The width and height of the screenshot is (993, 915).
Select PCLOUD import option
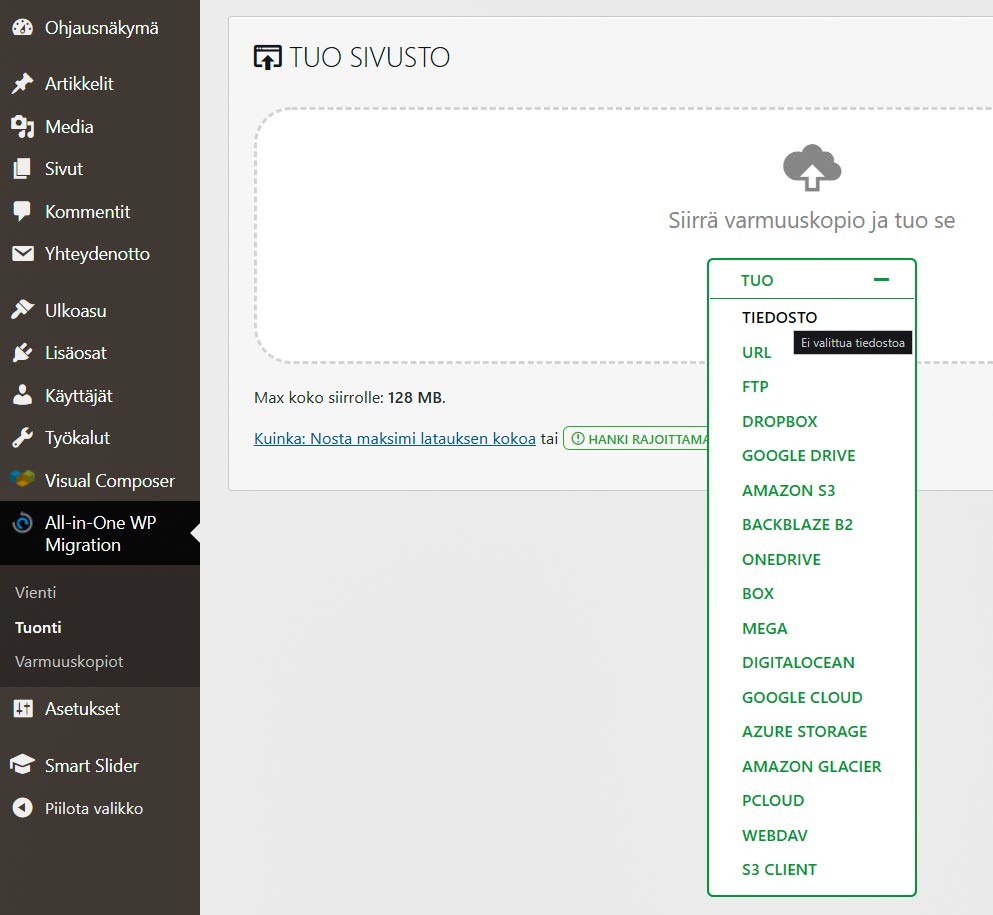[x=773, y=801]
